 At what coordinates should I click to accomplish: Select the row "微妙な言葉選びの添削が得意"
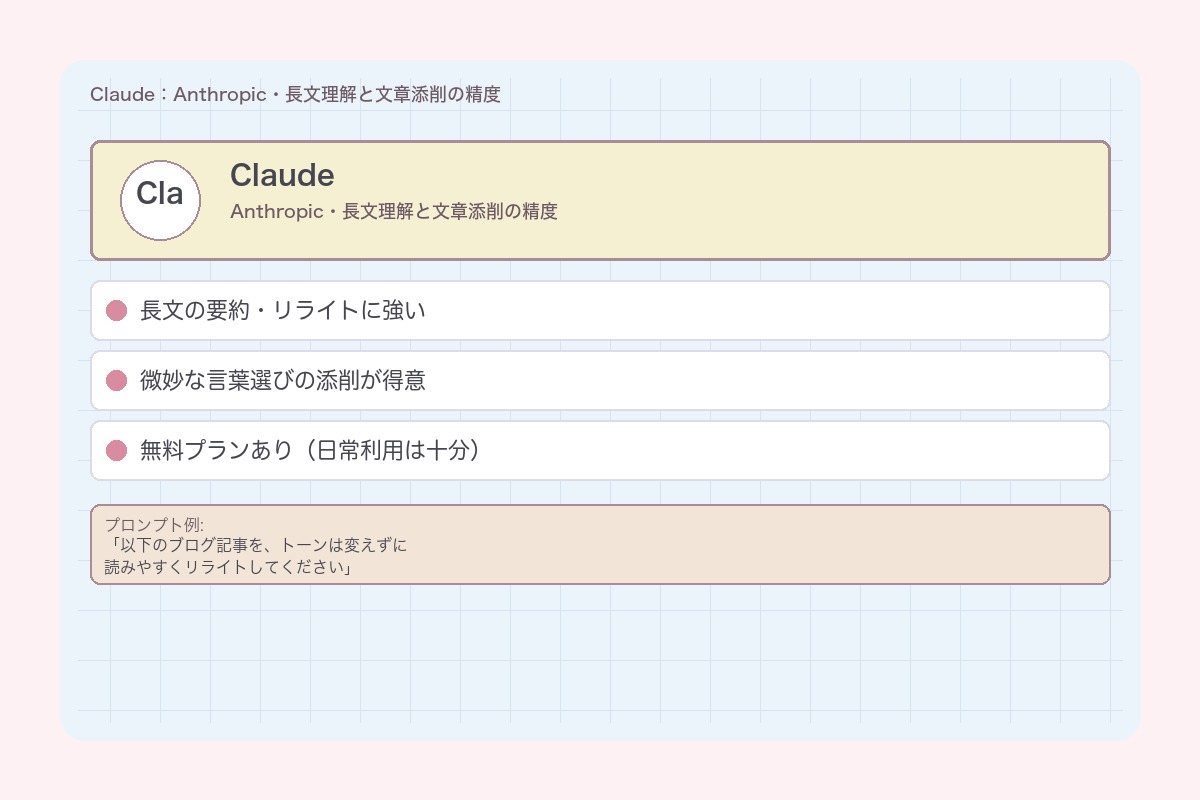click(600, 380)
